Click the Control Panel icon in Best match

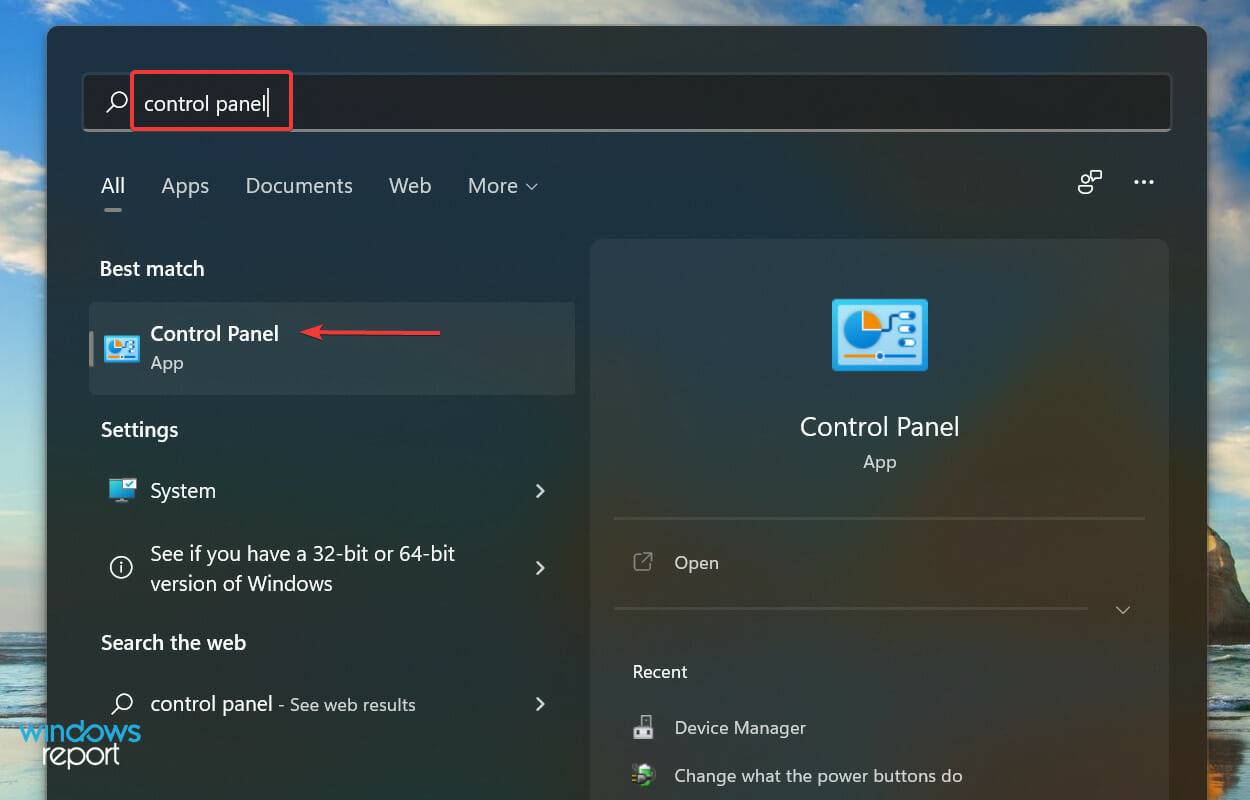pos(121,348)
